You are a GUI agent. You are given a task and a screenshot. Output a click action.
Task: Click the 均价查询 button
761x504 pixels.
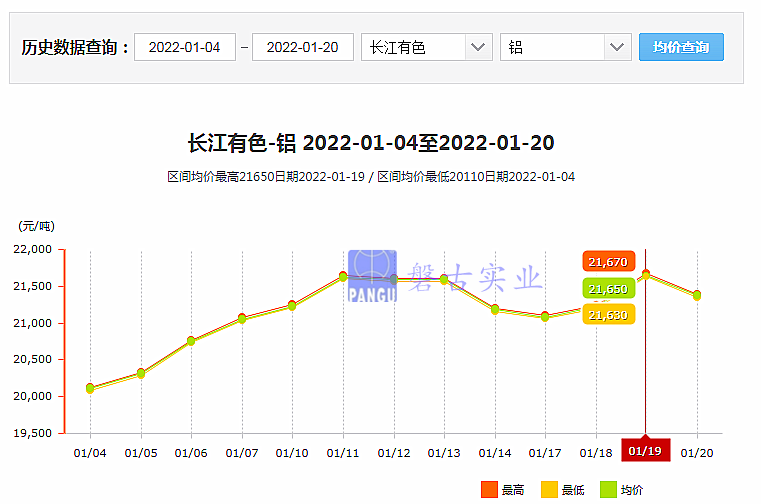point(681,47)
